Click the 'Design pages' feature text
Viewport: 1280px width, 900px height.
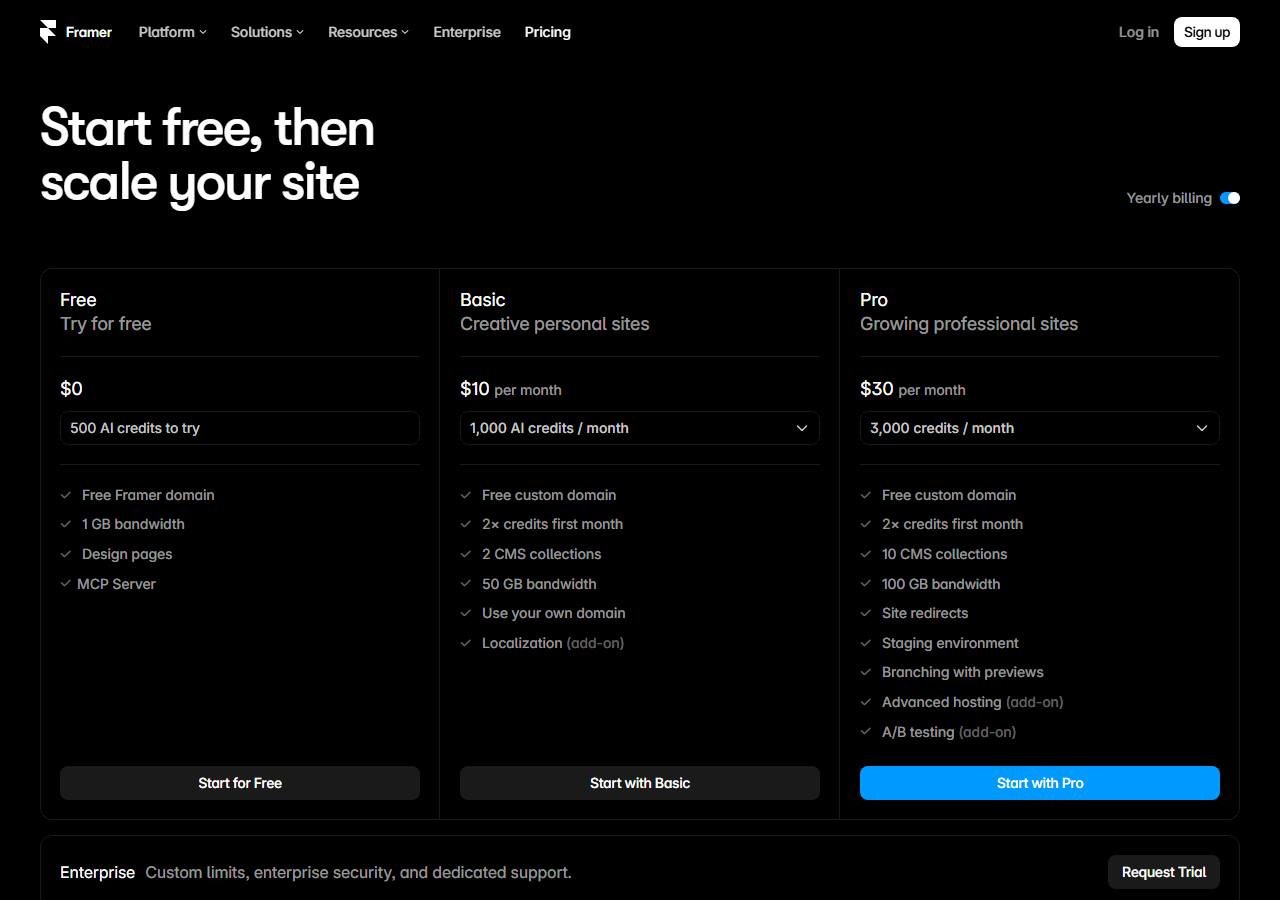(x=127, y=554)
